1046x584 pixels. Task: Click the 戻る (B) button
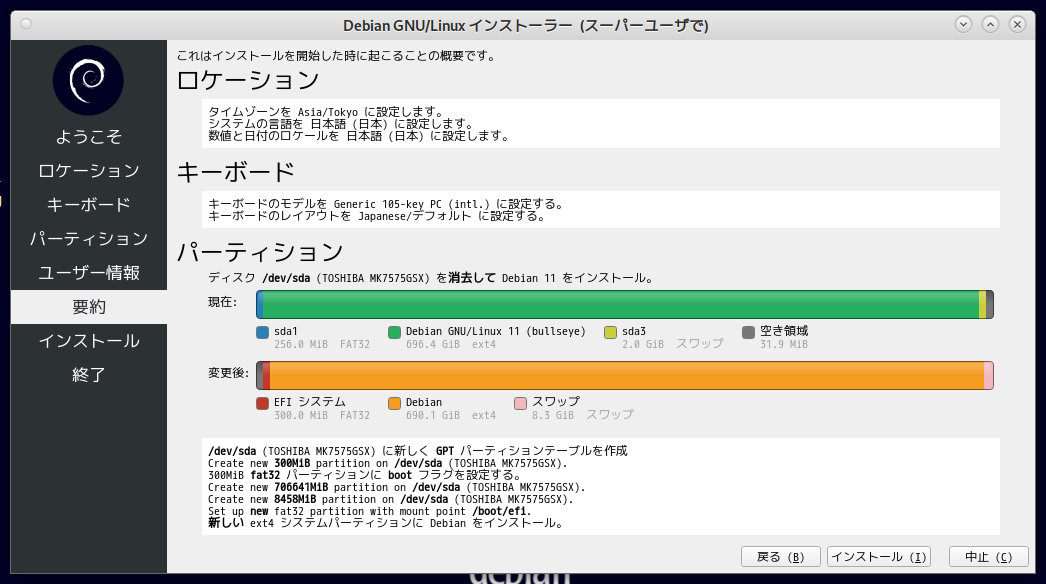pos(780,557)
